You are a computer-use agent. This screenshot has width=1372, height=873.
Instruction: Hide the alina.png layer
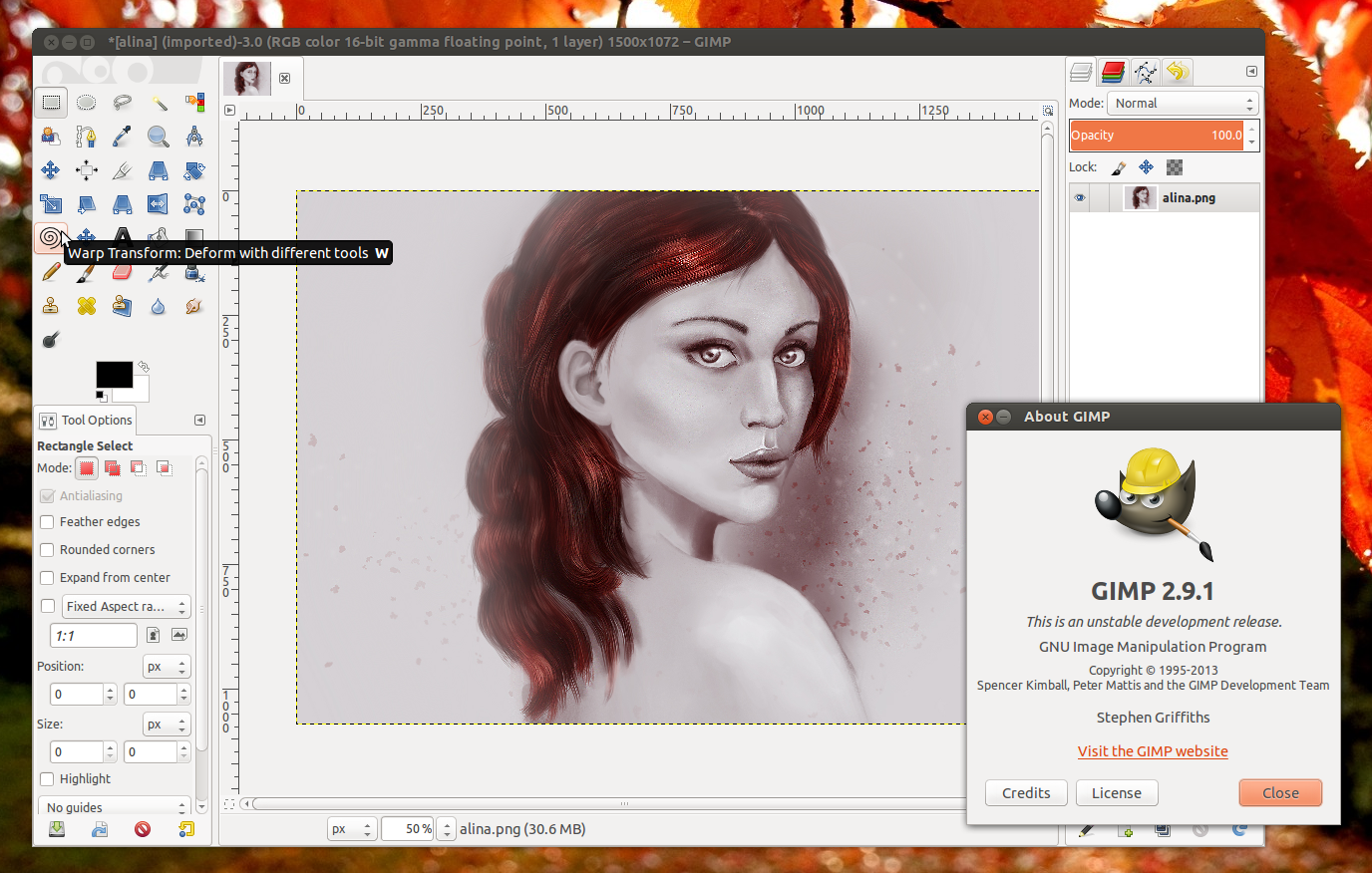click(x=1079, y=197)
